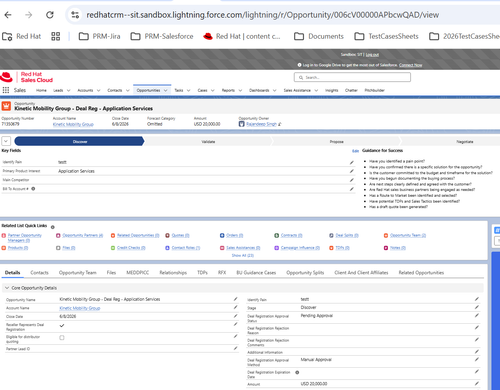Toggle Reseller Represents Deal Registration checkbox
The height and width of the screenshot is (390, 500).
(62, 326)
